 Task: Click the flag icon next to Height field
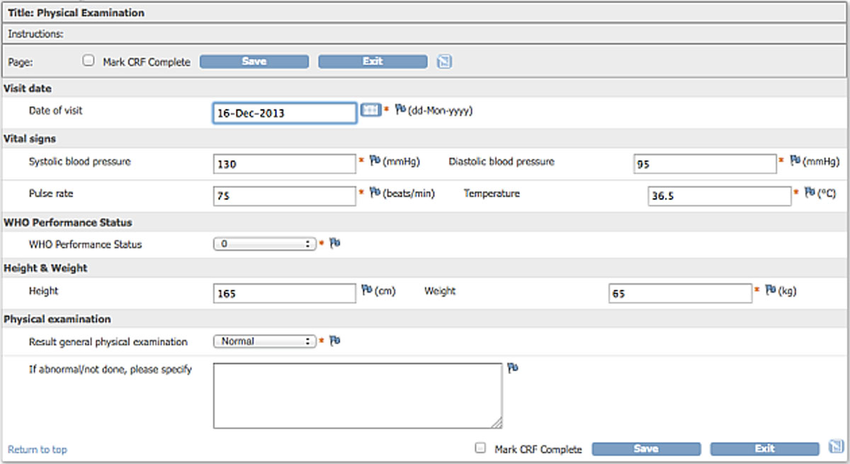tap(367, 290)
